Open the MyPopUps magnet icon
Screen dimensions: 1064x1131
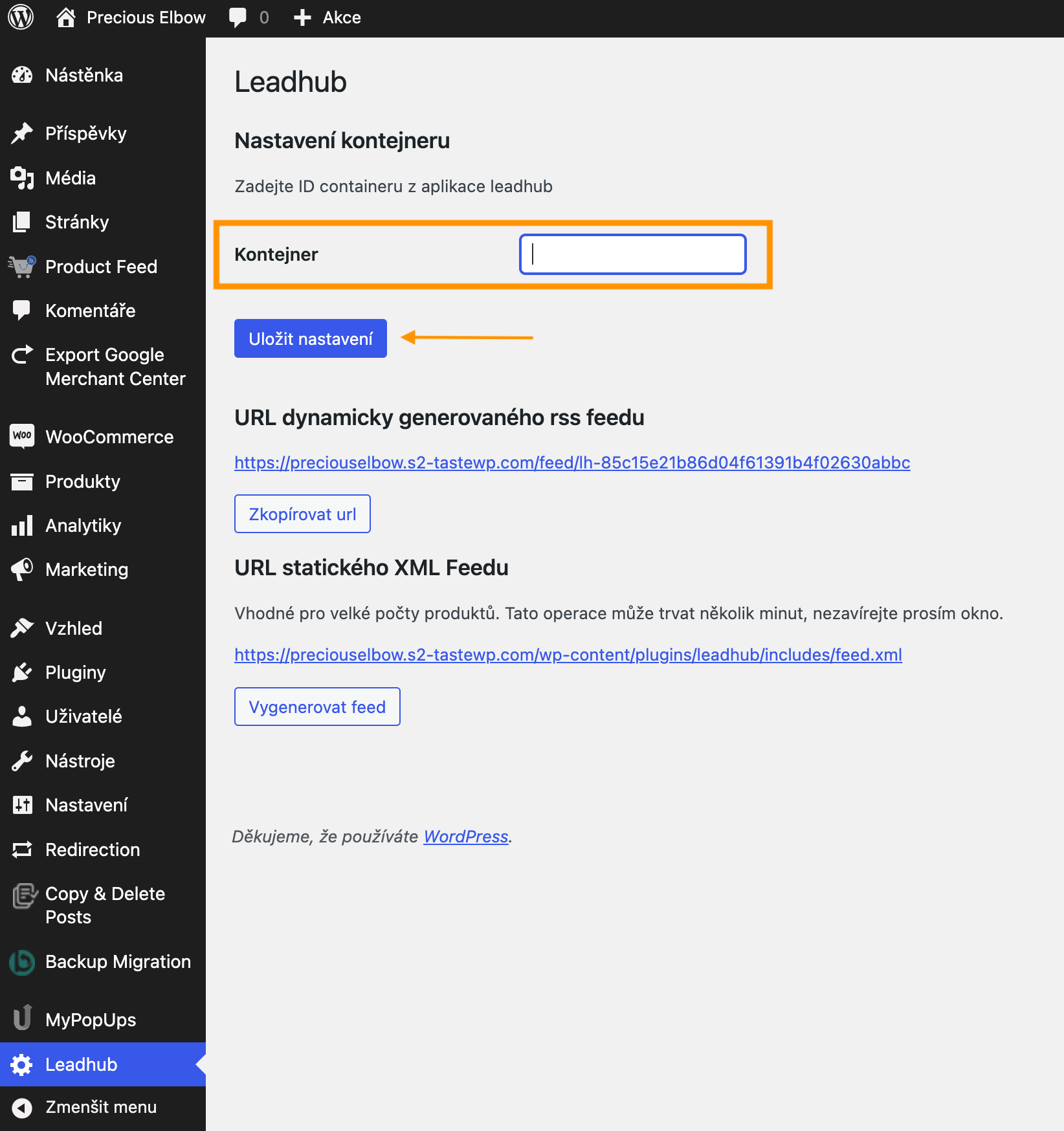coord(22,1016)
